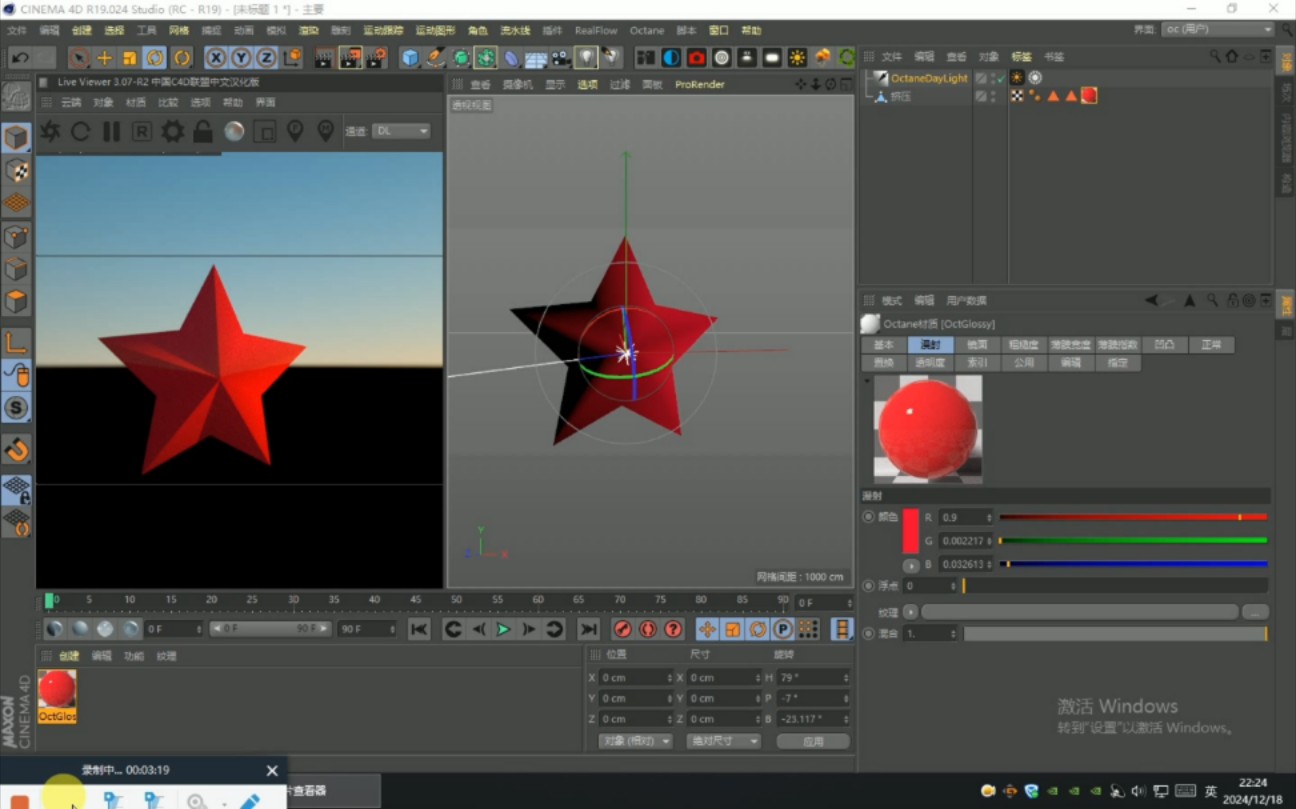Open the DL filter dropdown in Live Viewer
Image resolution: width=1296 pixels, height=809 pixels.
(x=400, y=131)
